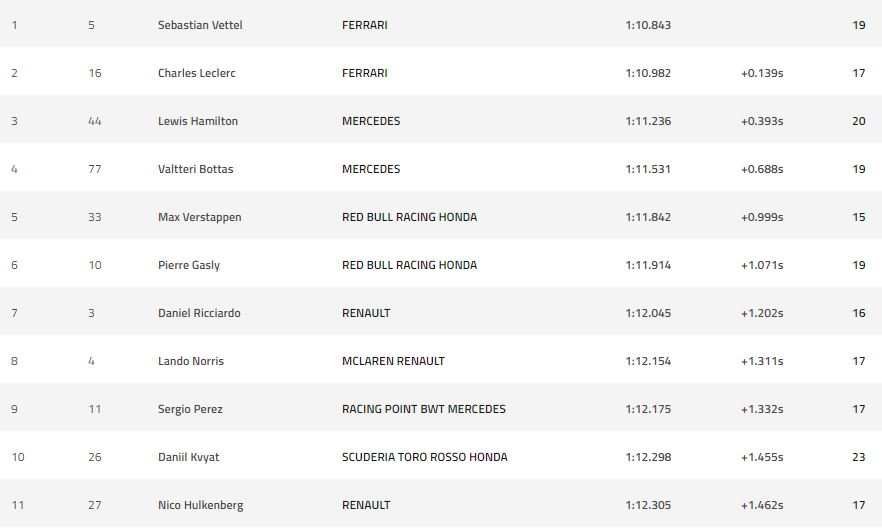This screenshot has width=882, height=528.
Task: Click Scuderia Toro Rosso Honda team
Action: pyautogui.click(x=425, y=457)
